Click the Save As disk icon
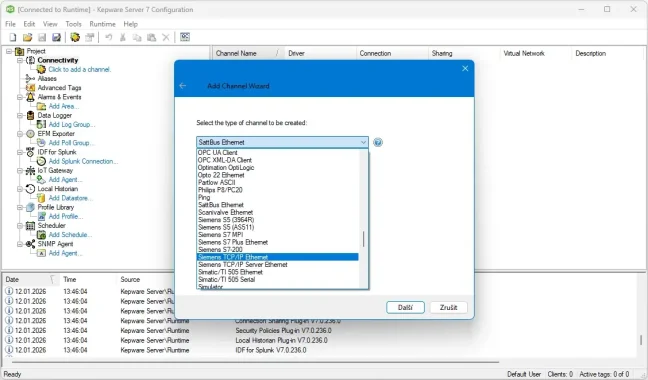The width and height of the screenshot is (648, 380). click(56, 38)
